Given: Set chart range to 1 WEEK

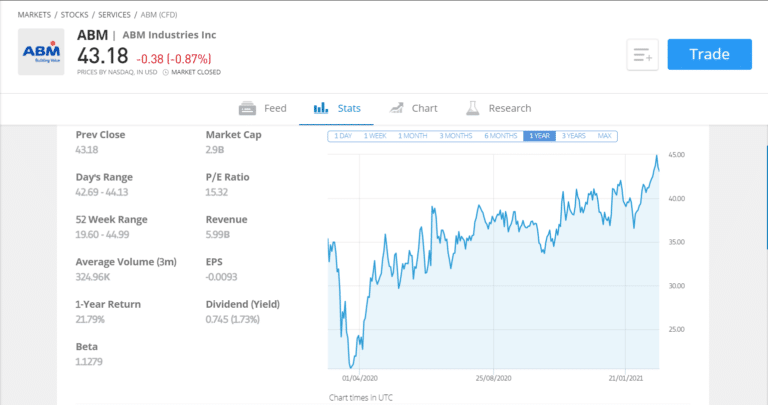Looking at the screenshot, I should (375, 136).
